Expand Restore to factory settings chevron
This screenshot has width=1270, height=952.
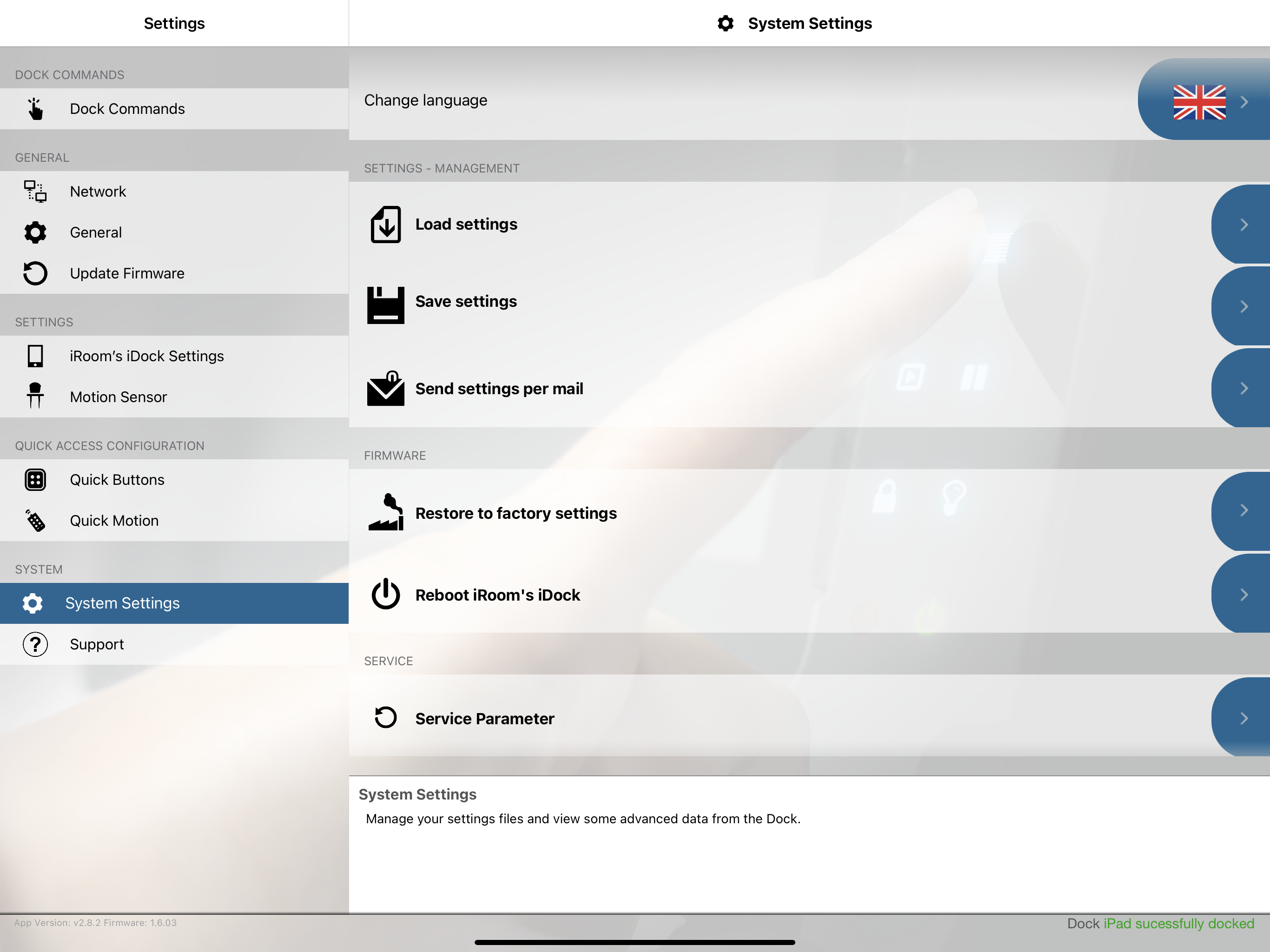1244,510
